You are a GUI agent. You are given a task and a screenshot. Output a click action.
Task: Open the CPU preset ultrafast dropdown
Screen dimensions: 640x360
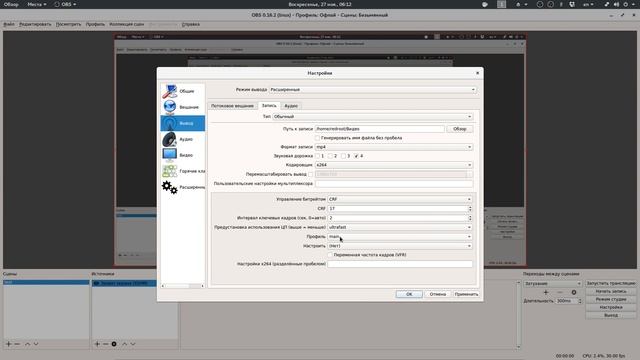pyautogui.click(x=400, y=227)
